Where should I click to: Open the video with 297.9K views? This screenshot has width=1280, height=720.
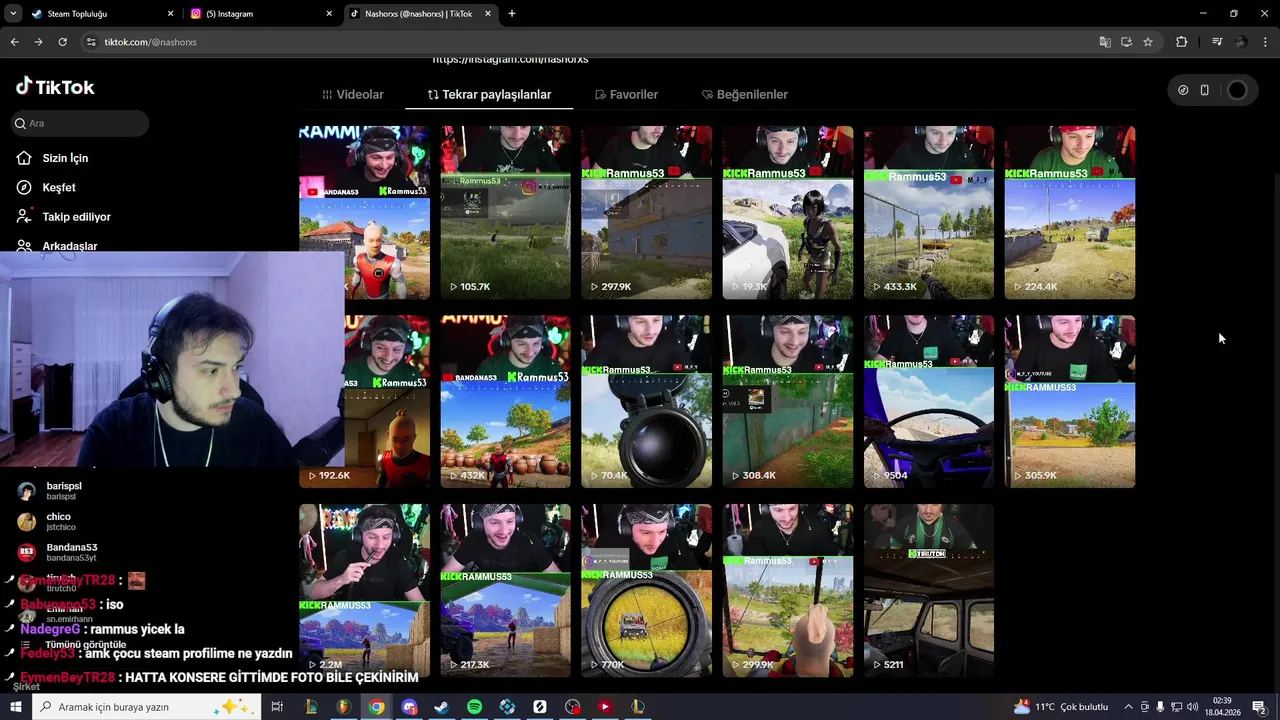click(x=647, y=212)
